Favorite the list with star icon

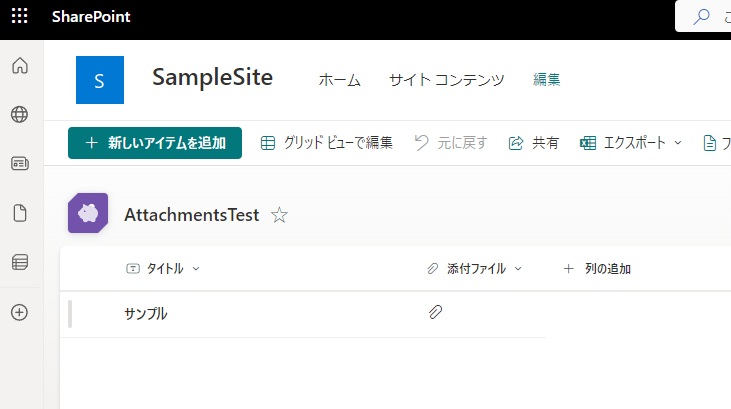[279, 215]
